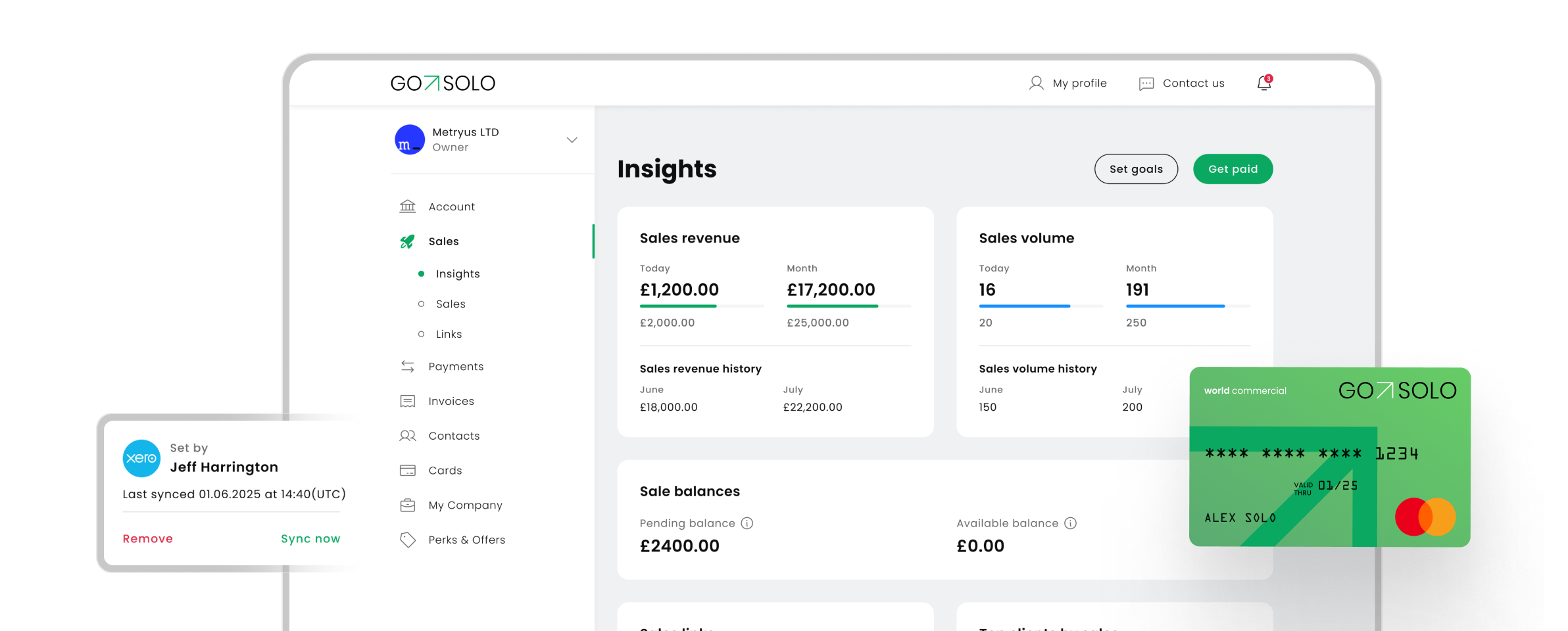Click the £1,200.00 today revenue value
This screenshot has height=631, width=1568.
click(x=679, y=290)
